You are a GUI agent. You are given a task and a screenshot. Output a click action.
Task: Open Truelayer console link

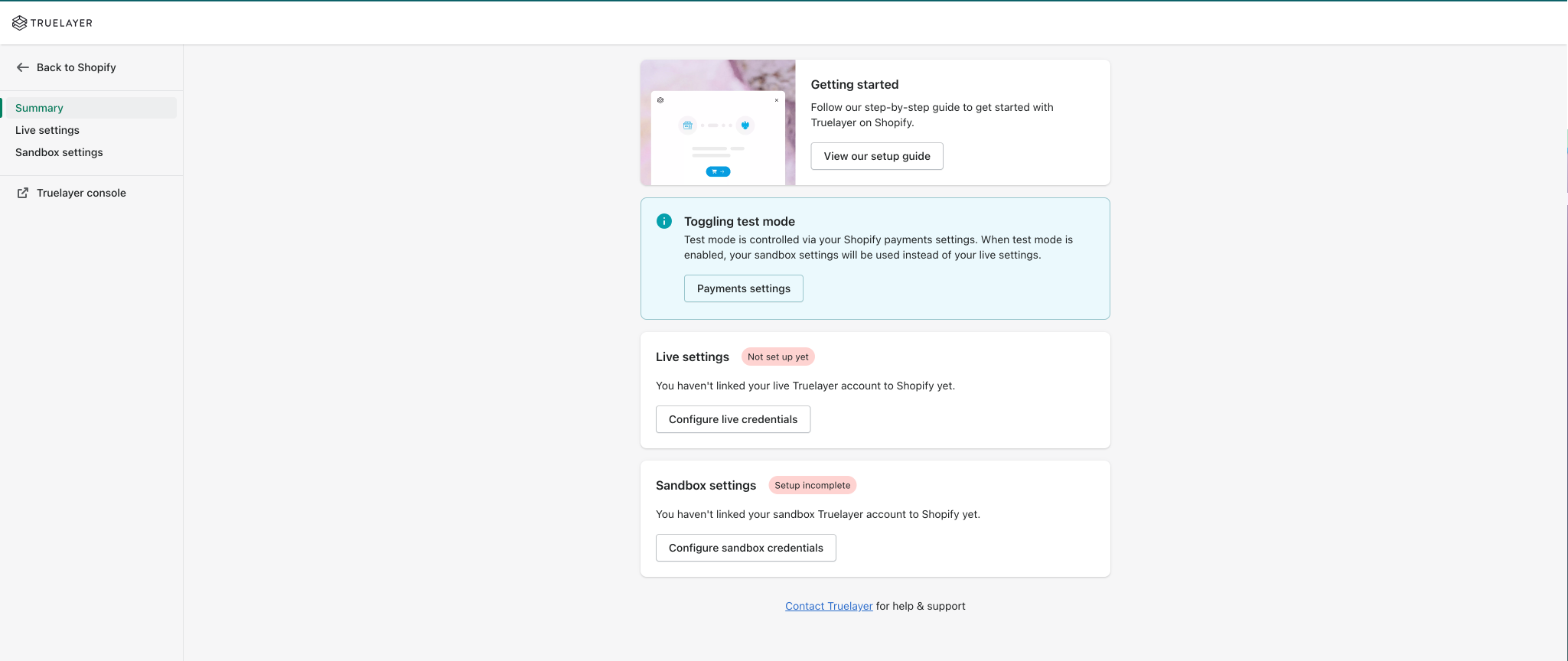pos(81,193)
